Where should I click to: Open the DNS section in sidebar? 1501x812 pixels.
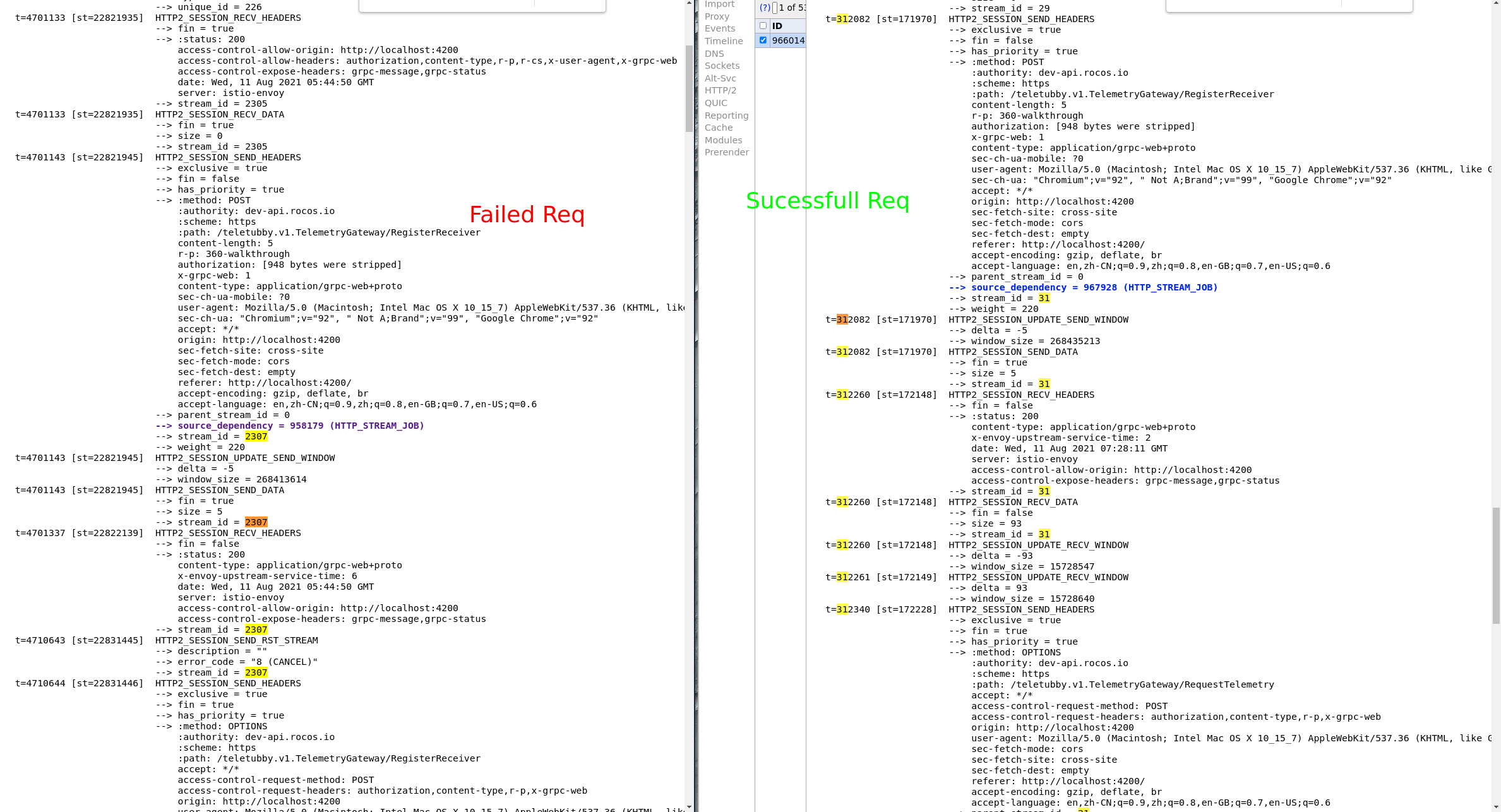[714, 54]
